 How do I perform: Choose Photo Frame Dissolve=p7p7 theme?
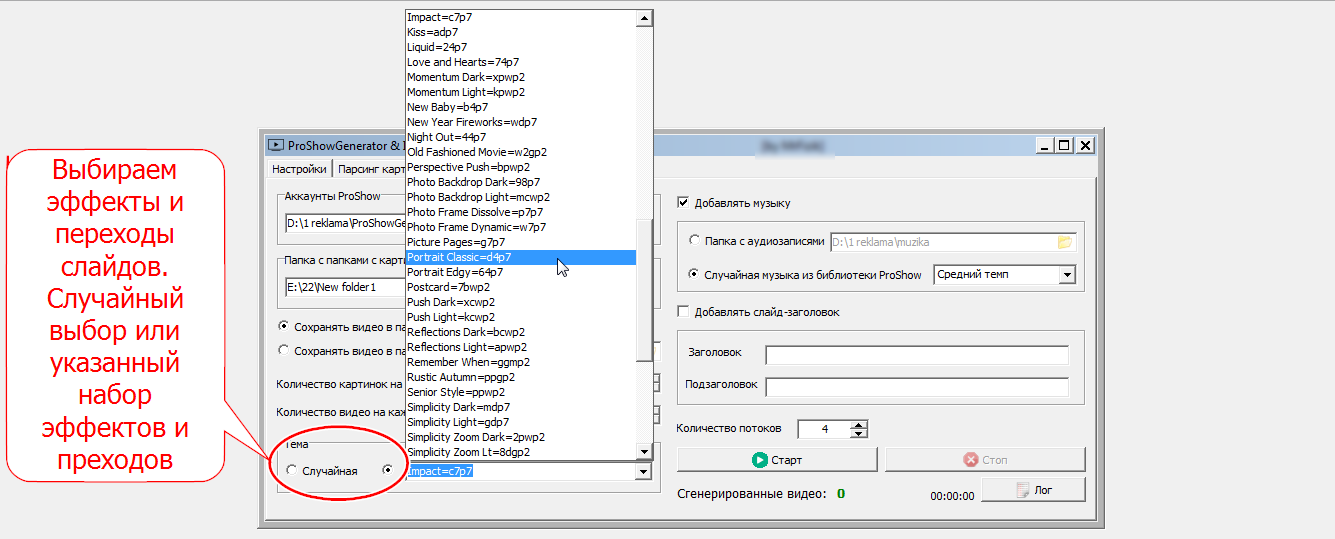click(x=521, y=212)
